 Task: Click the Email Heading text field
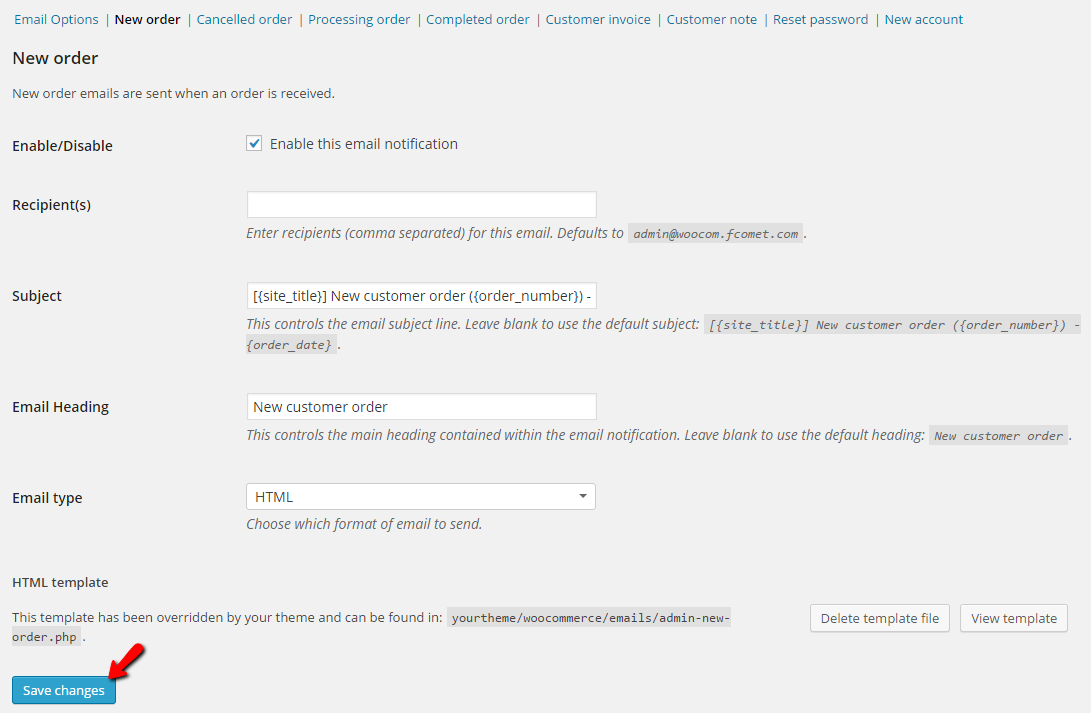[420, 406]
